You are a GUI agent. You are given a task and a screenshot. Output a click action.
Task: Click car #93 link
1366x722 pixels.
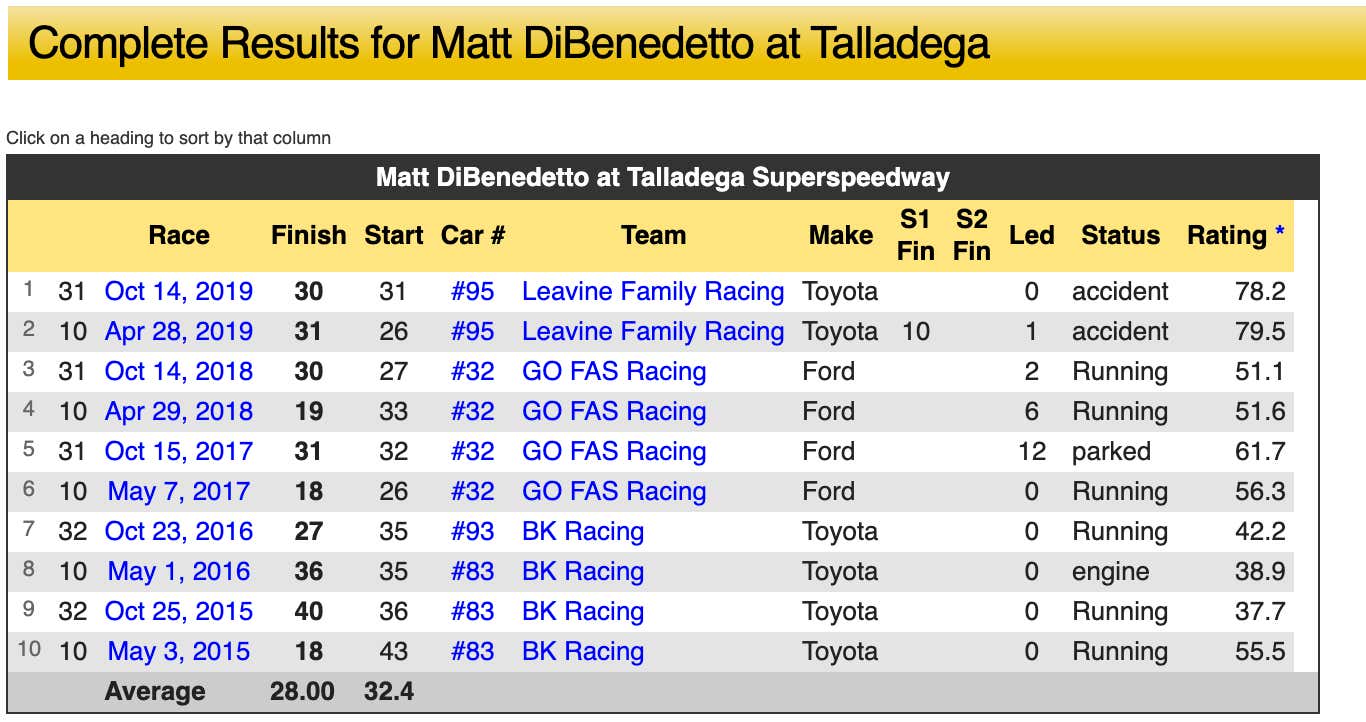pyautogui.click(x=472, y=531)
